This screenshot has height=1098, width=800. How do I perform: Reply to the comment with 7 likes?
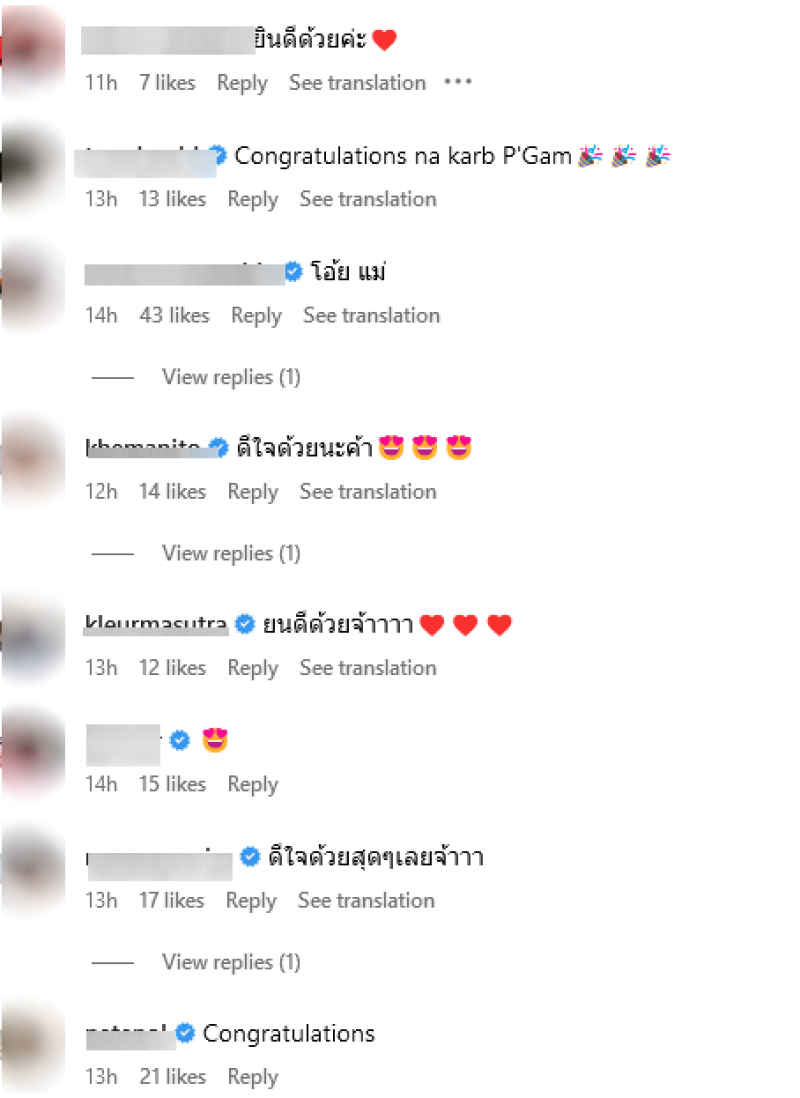(242, 83)
